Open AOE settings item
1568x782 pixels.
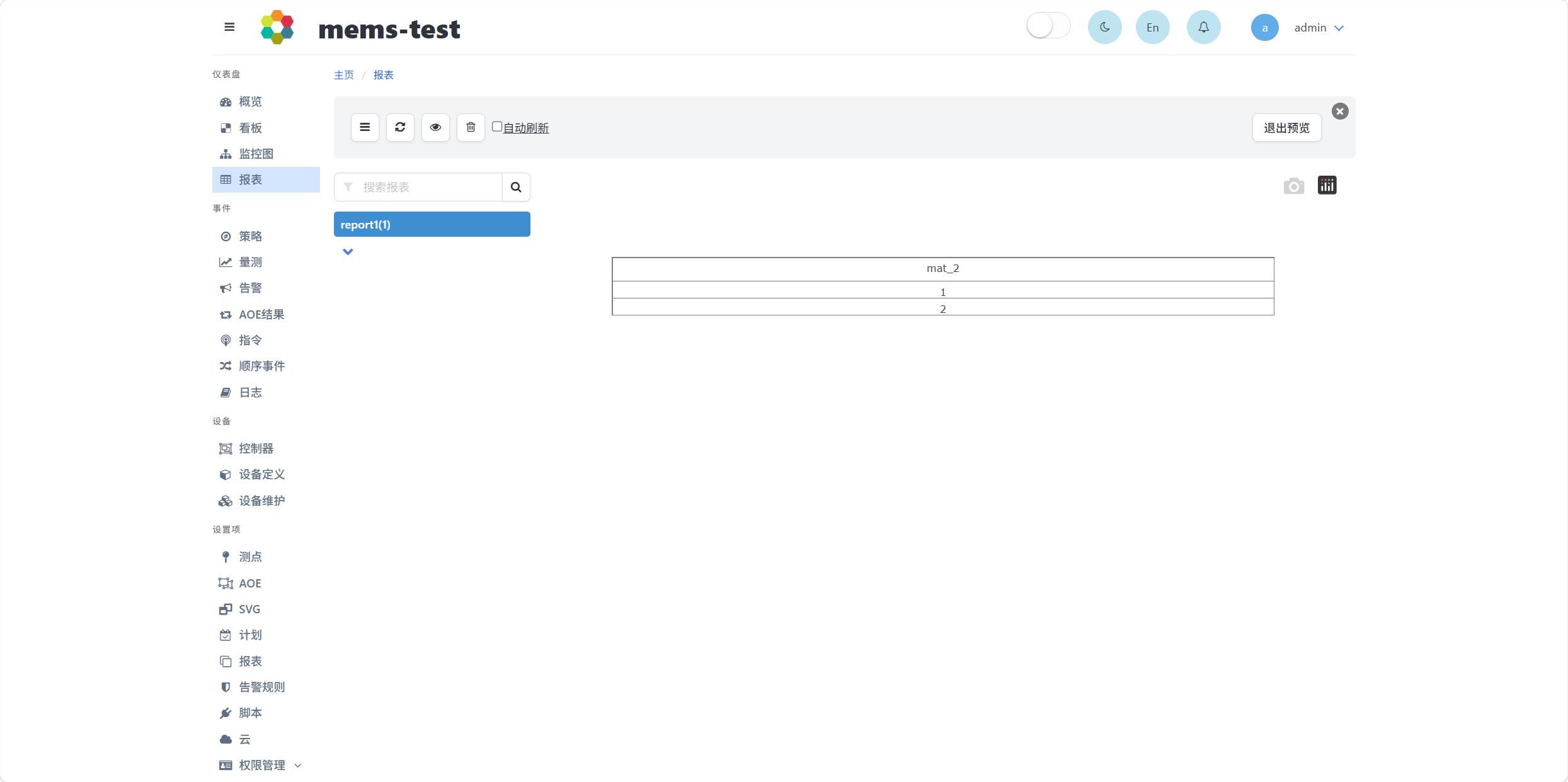pos(266,583)
